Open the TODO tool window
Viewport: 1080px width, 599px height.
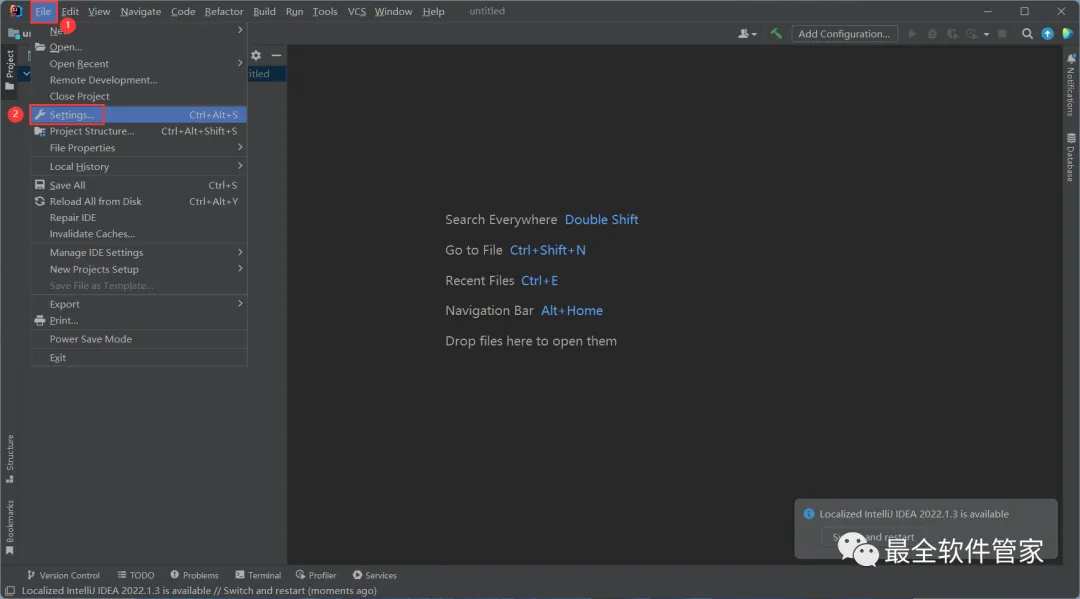pos(136,575)
